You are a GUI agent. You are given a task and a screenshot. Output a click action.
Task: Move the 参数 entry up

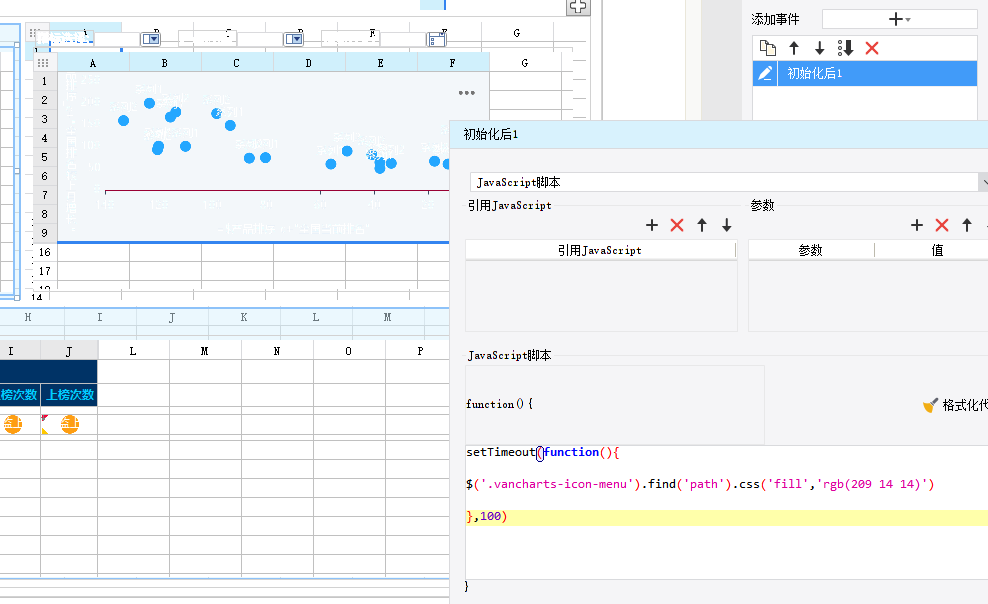(967, 225)
